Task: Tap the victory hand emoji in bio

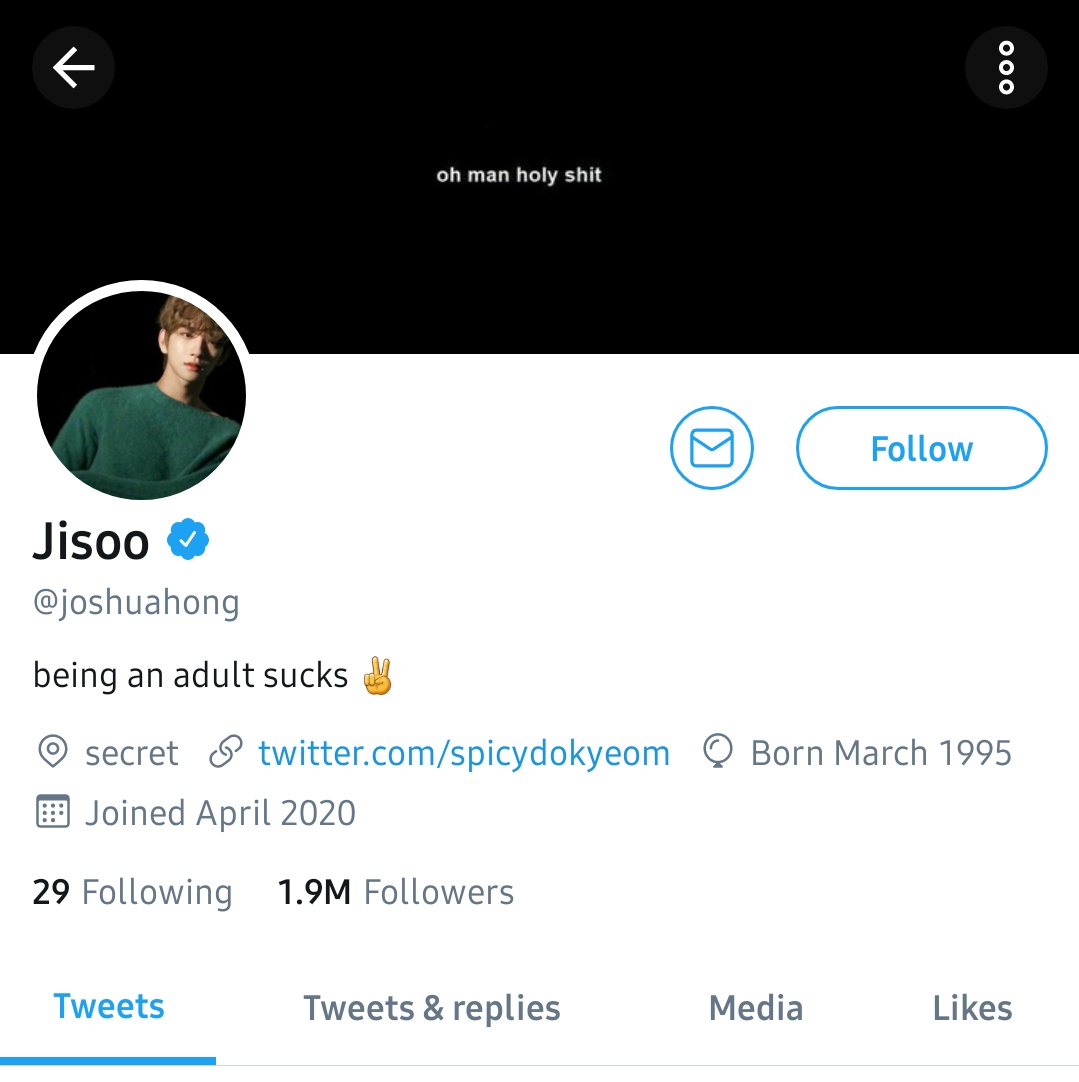Action: pos(378,676)
